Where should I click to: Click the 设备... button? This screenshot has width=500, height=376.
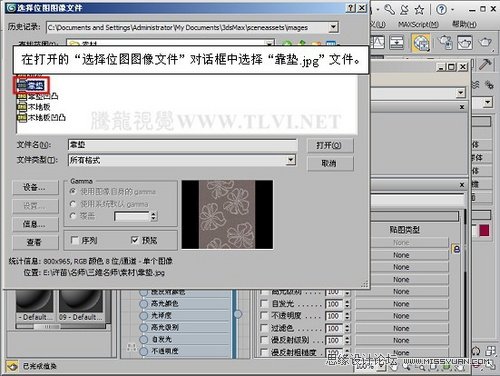click(35, 187)
